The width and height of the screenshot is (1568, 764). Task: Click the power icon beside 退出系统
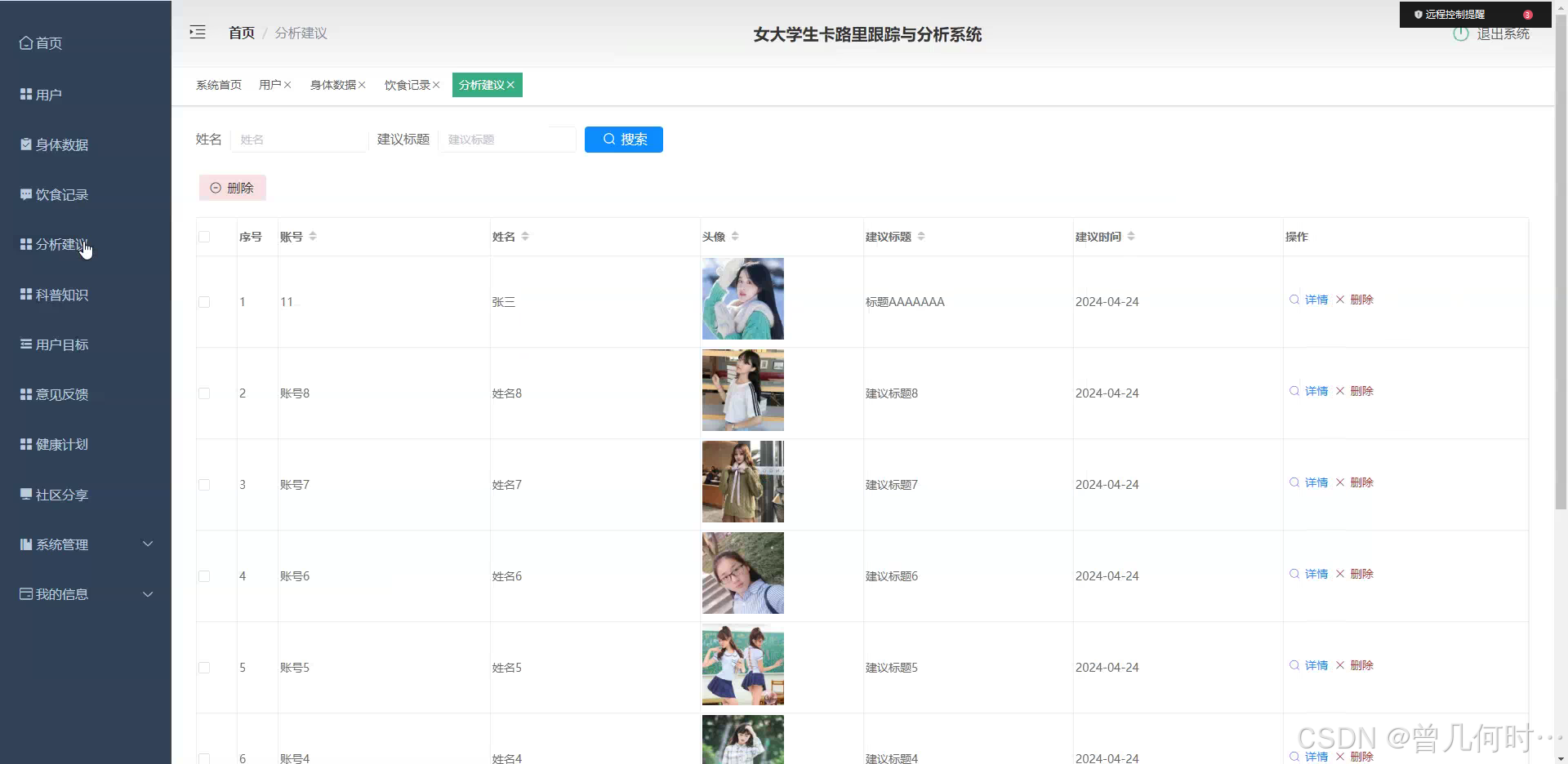pyautogui.click(x=1461, y=34)
